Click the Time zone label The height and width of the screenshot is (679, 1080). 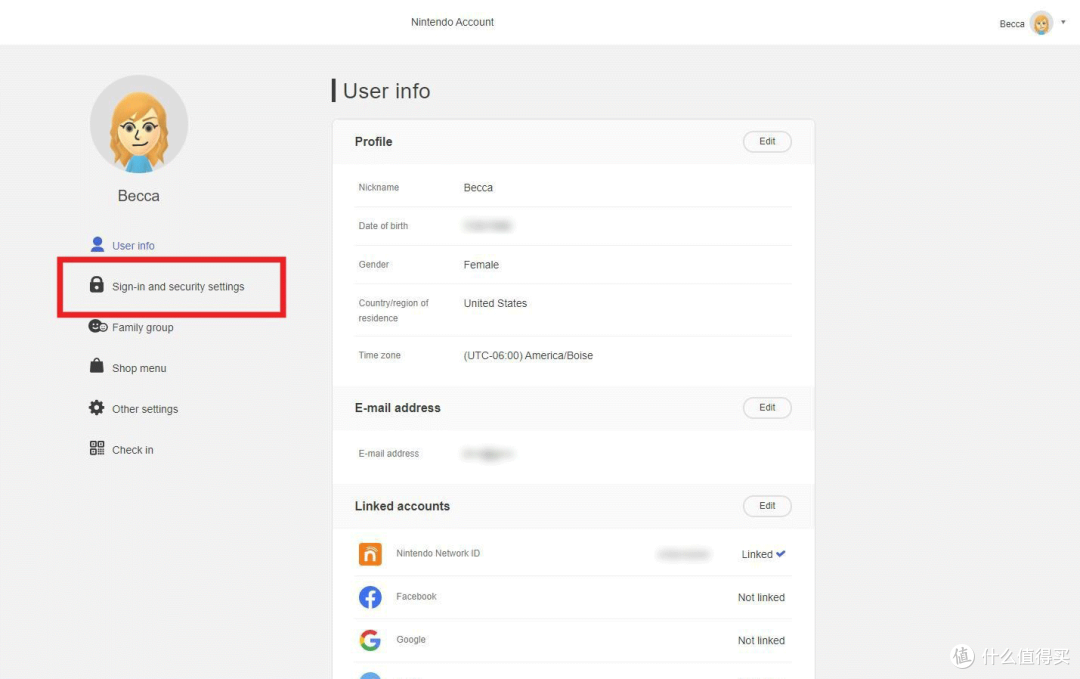[379, 355]
